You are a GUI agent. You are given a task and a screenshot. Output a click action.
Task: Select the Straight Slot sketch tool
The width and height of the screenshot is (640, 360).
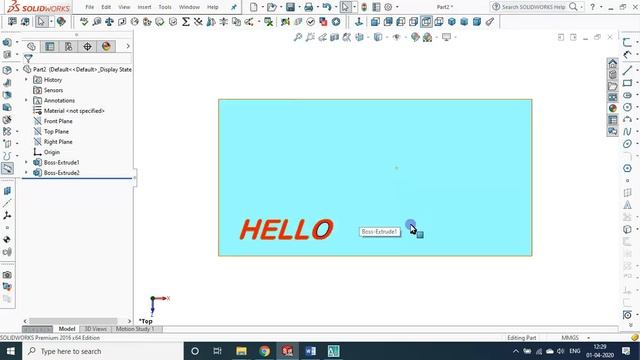click(627, 95)
